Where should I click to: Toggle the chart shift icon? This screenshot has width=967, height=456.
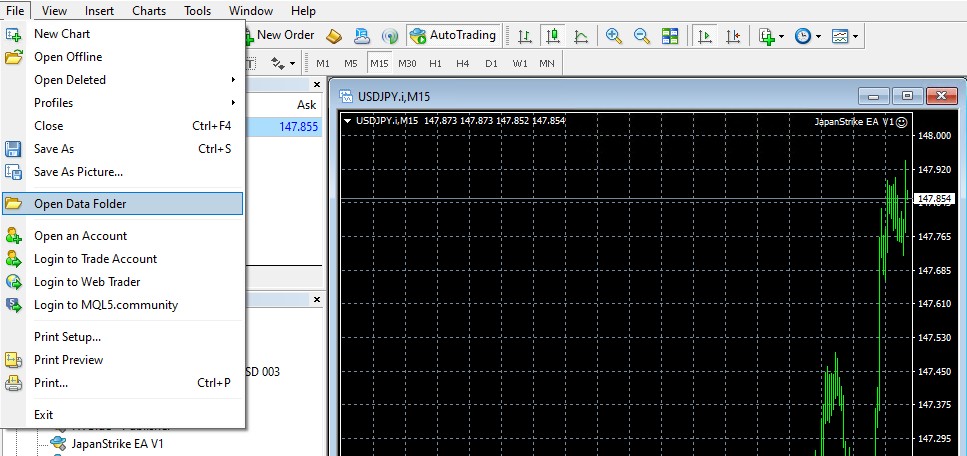click(733, 36)
